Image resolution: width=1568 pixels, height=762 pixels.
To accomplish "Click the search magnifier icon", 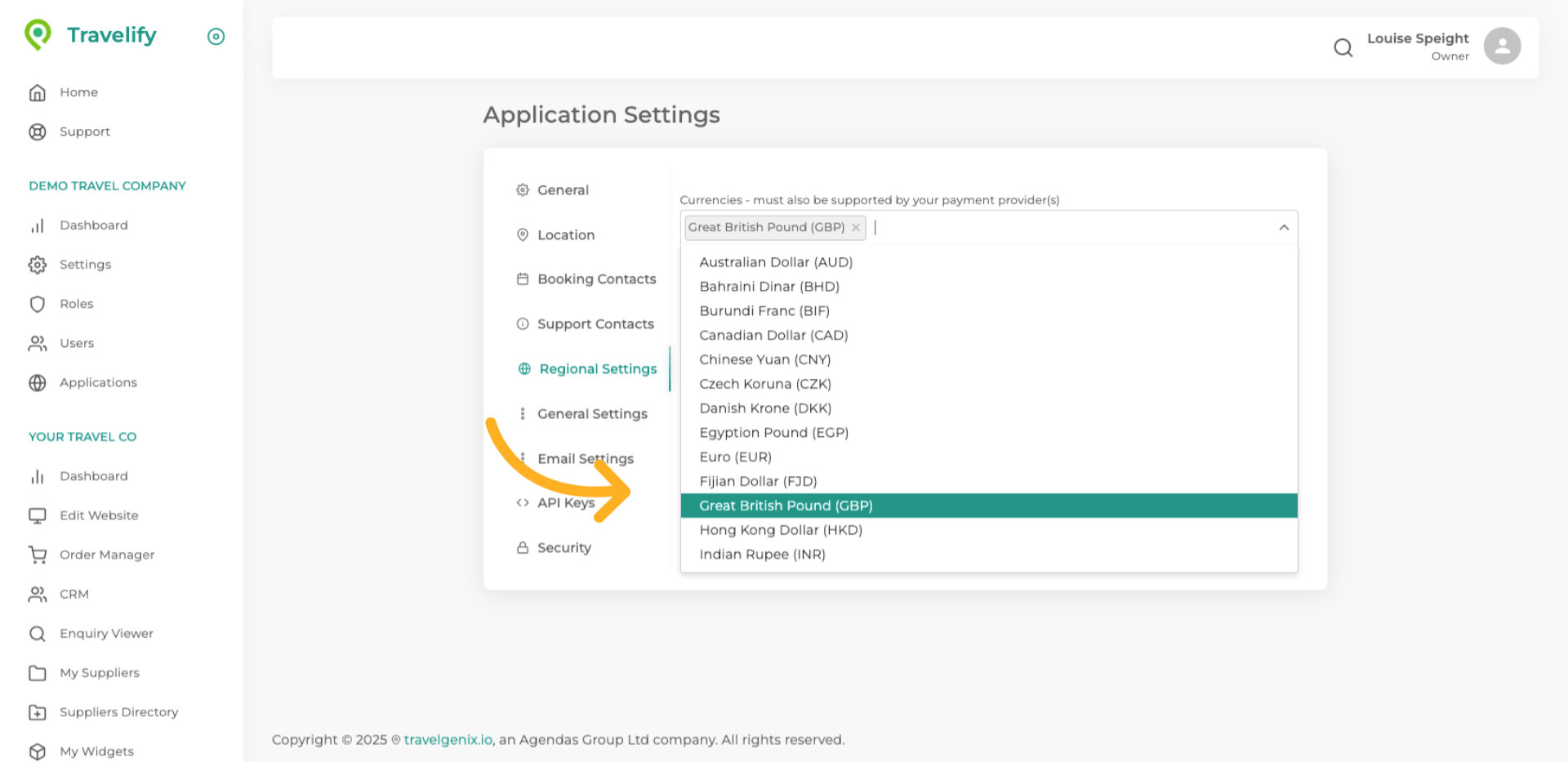I will (x=1343, y=47).
